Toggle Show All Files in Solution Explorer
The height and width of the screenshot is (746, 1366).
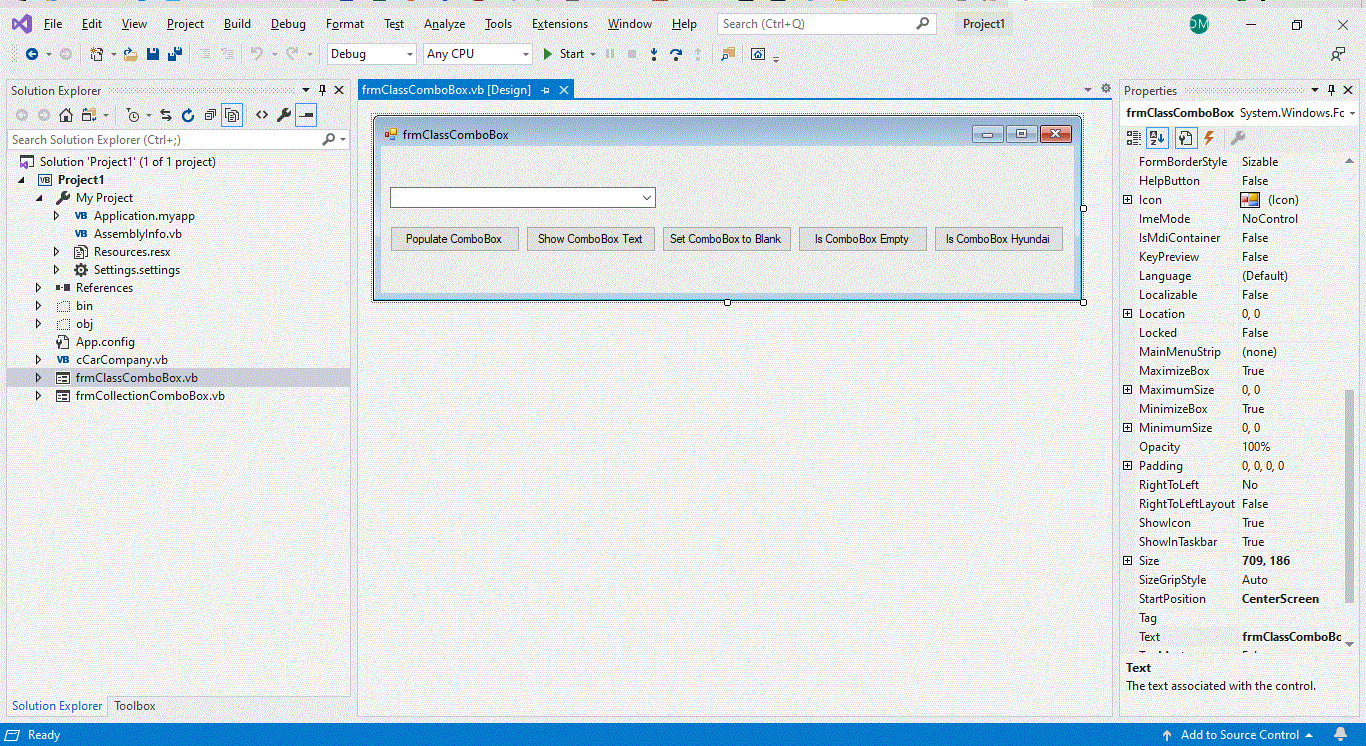(232, 115)
